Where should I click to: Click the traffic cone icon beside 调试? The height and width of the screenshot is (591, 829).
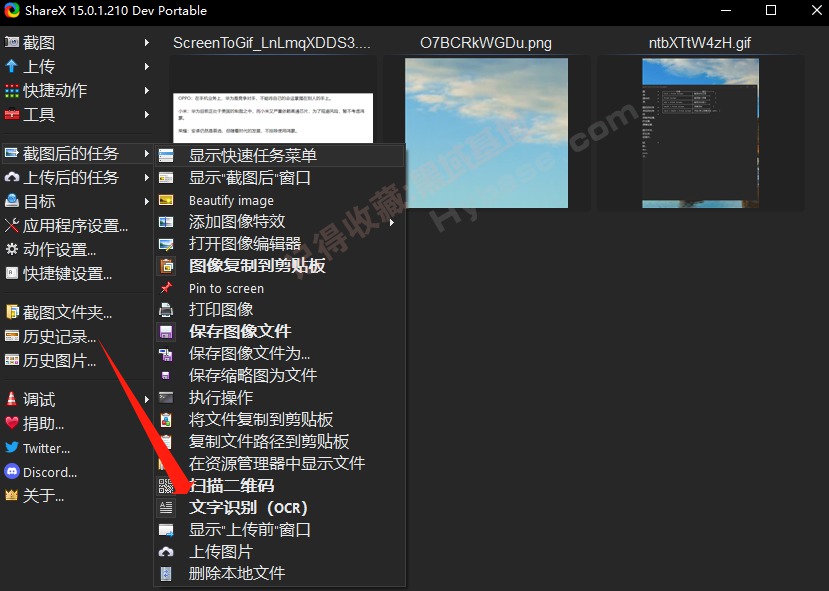[12, 399]
